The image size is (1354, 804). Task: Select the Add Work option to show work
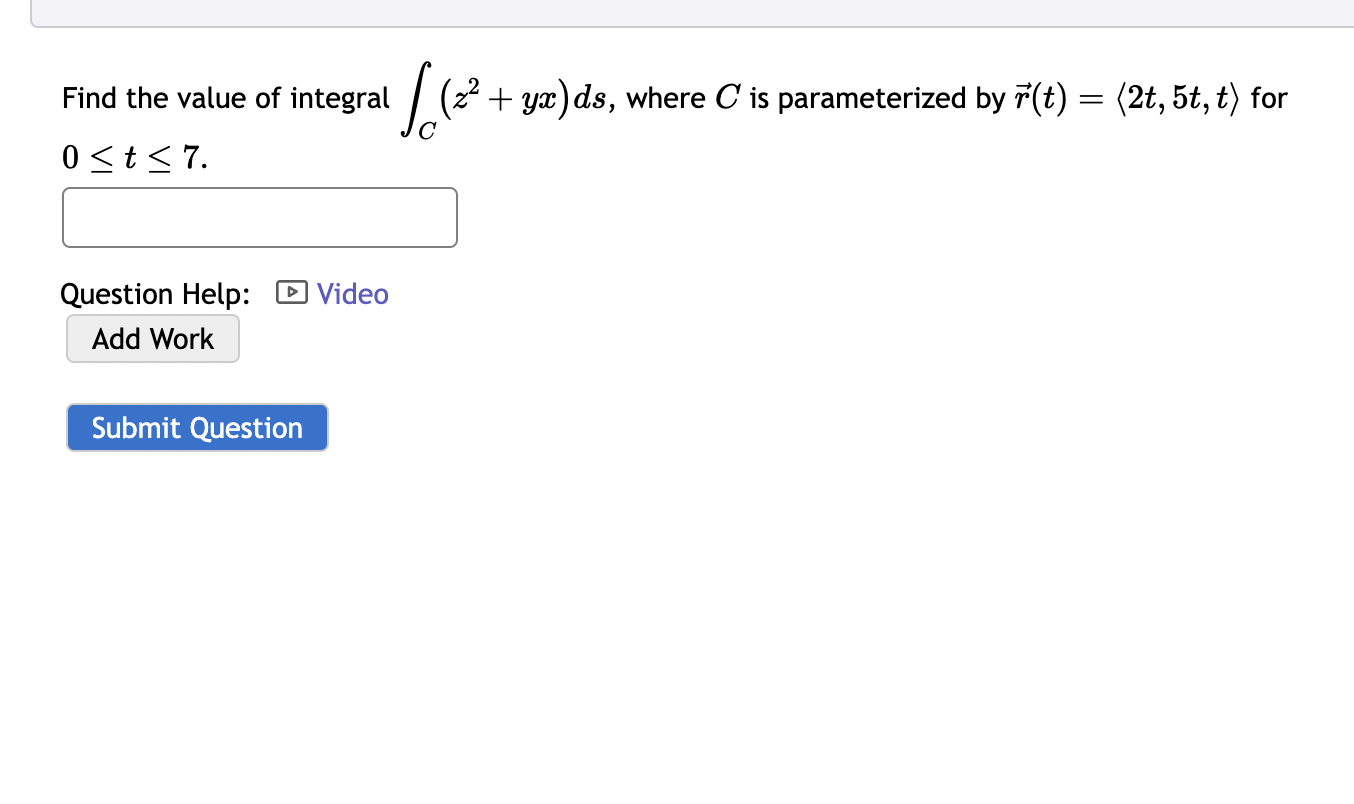pos(152,338)
